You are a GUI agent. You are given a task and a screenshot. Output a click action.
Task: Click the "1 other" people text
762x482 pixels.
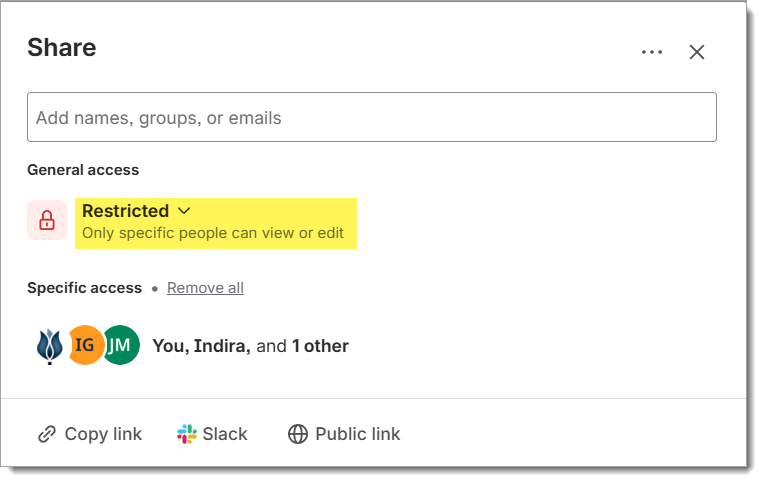(x=320, y=346)
